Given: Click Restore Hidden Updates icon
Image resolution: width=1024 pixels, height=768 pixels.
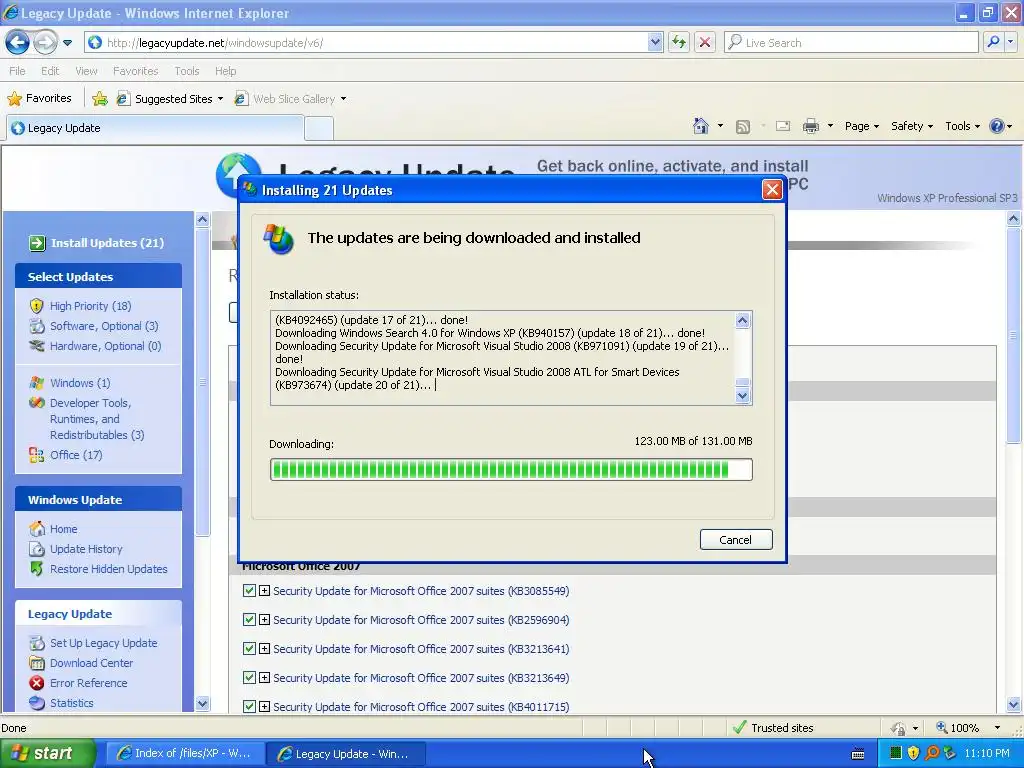Looking at the screenshot, I should coord(37,569).
